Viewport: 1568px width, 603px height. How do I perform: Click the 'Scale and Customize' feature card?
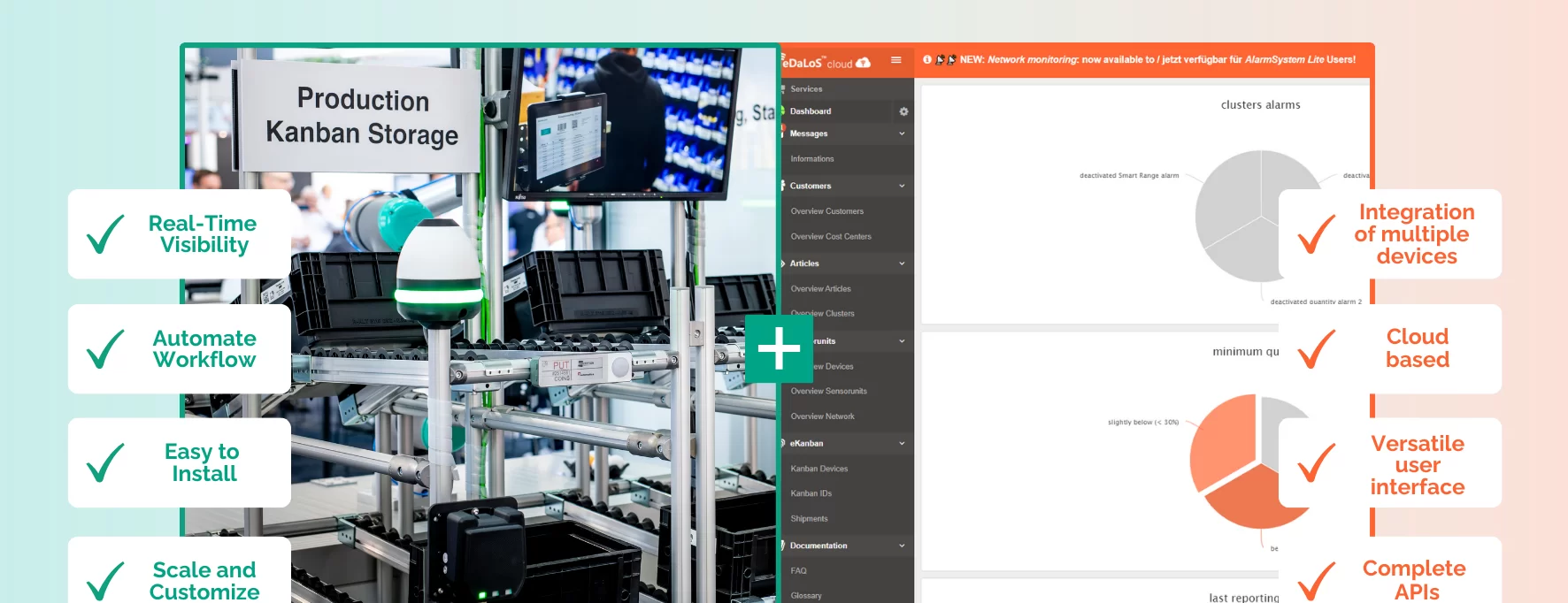click(180, 570)
